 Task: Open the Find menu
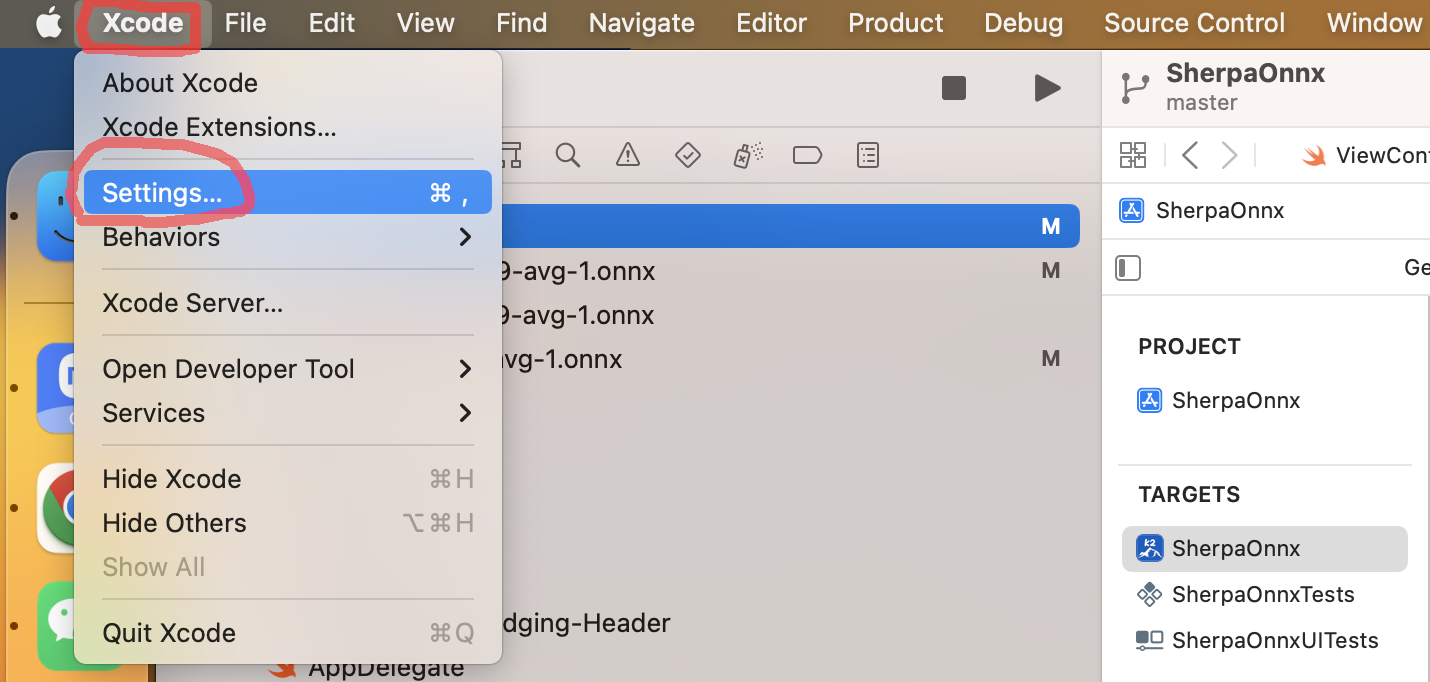coord(521,23)
